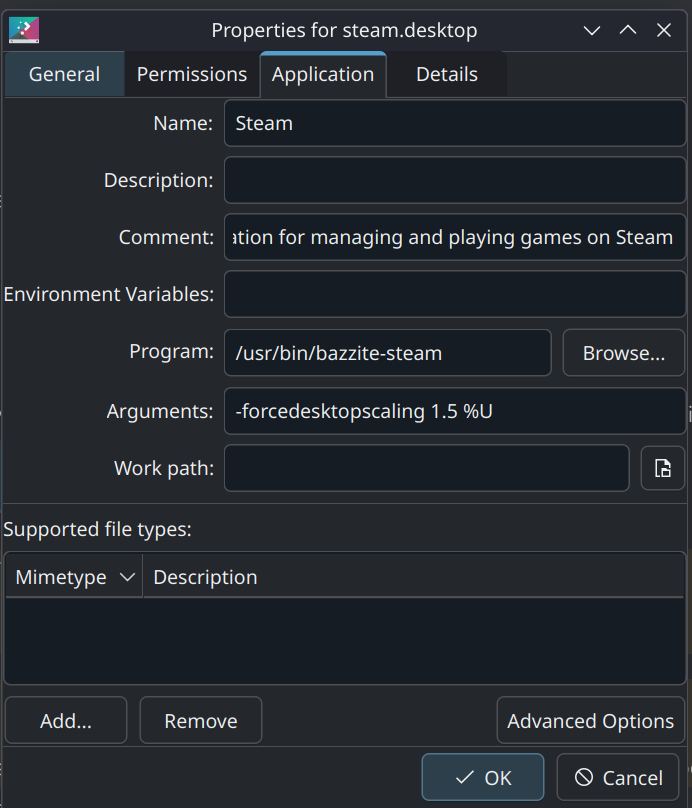Click the app icon in the title bar

click(x=23, y=30)
